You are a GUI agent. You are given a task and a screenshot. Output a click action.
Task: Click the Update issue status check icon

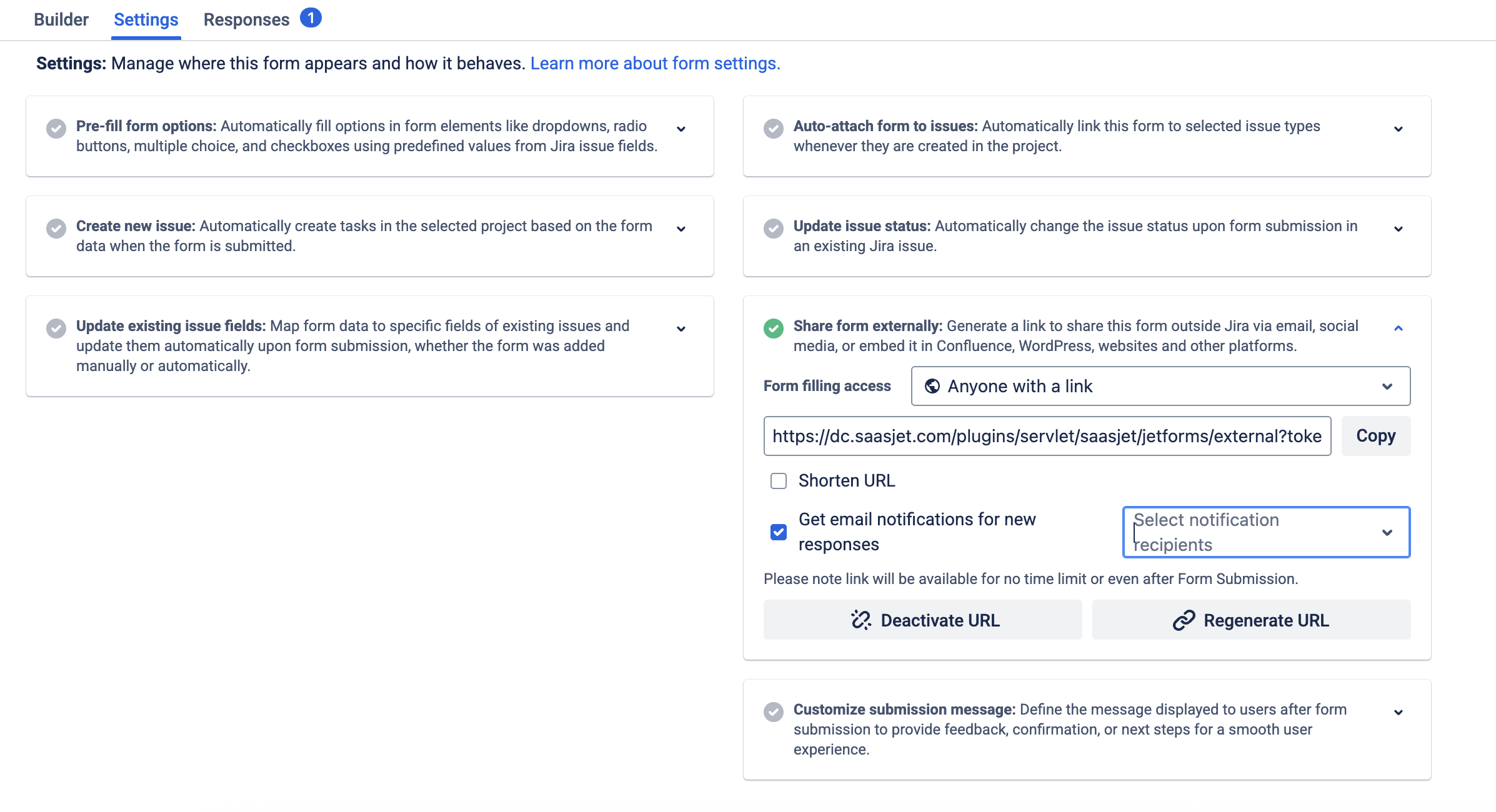pos(774,229)
